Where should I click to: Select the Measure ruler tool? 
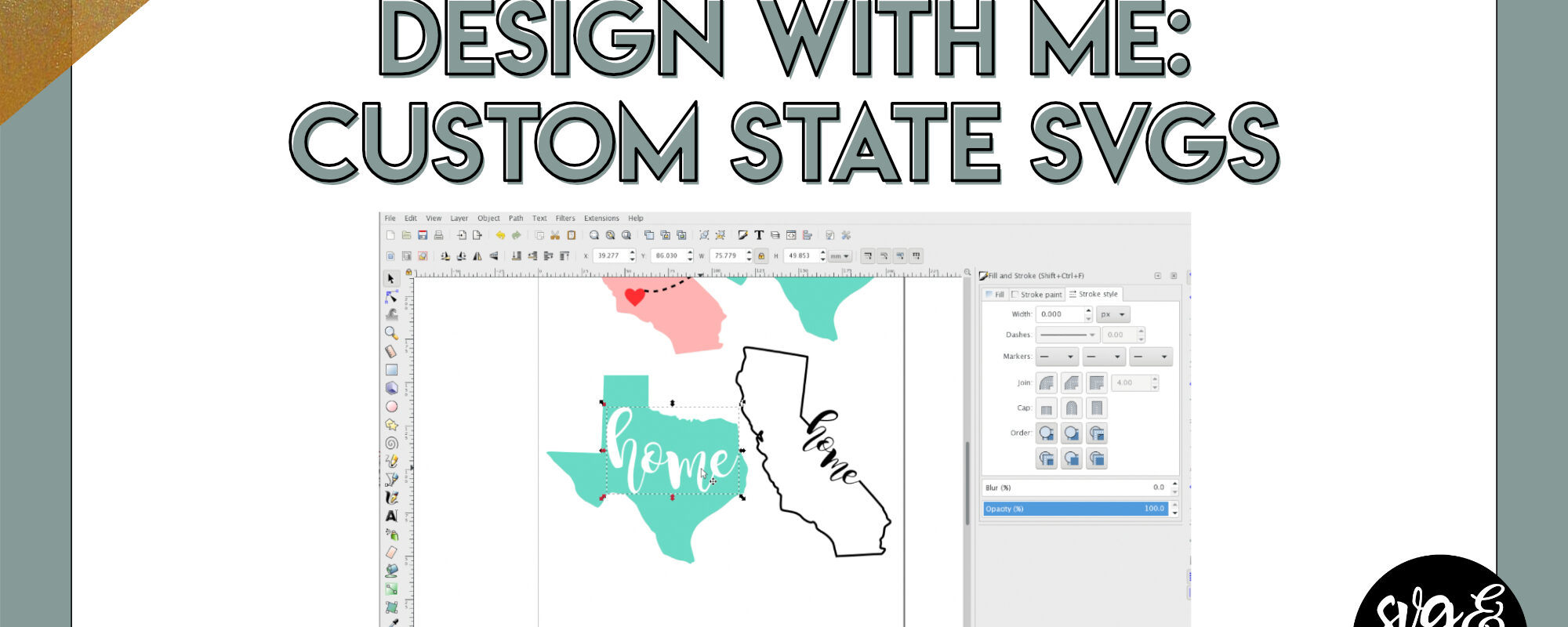[391, 352]
